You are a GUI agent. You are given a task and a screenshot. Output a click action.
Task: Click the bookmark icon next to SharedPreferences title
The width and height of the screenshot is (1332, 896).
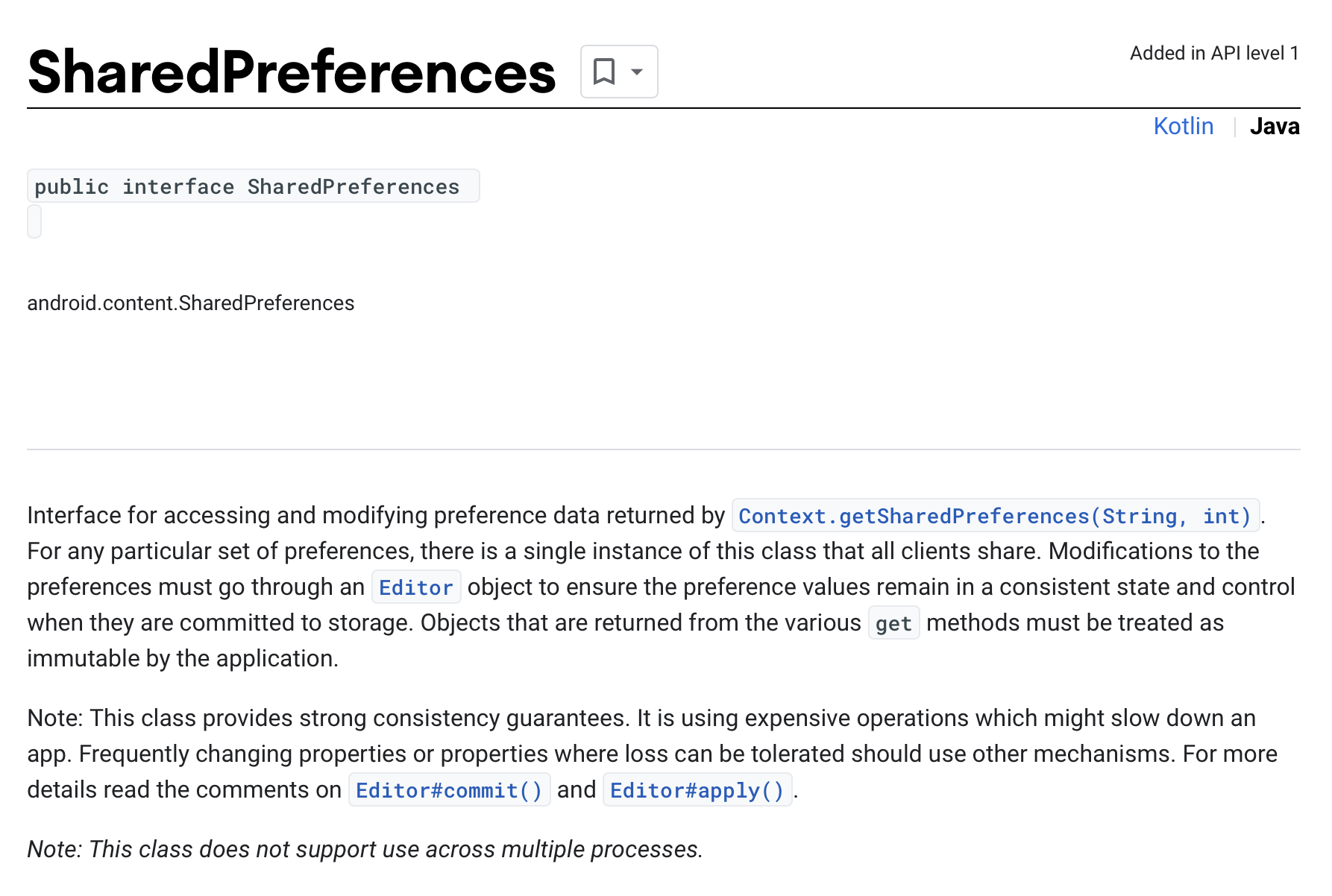click(x=604, y=71)
